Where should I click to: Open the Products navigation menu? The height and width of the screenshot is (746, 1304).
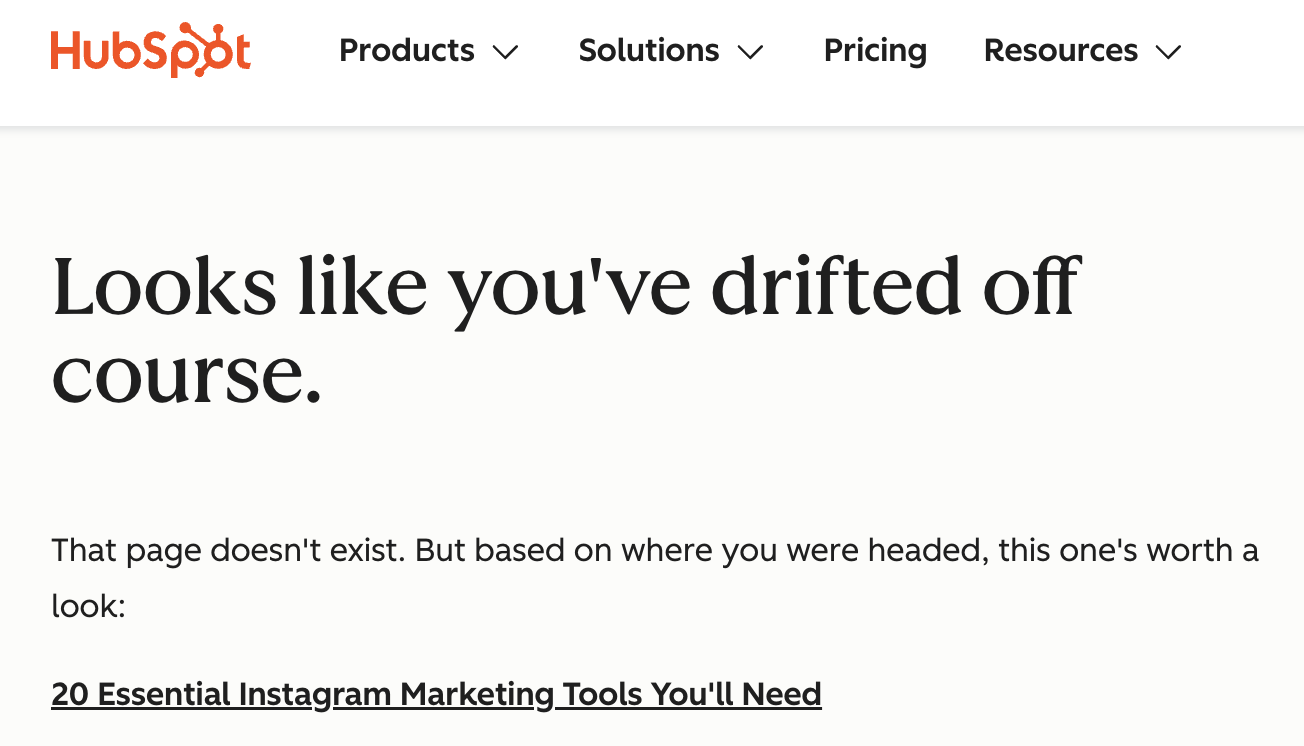pos(407,50)
